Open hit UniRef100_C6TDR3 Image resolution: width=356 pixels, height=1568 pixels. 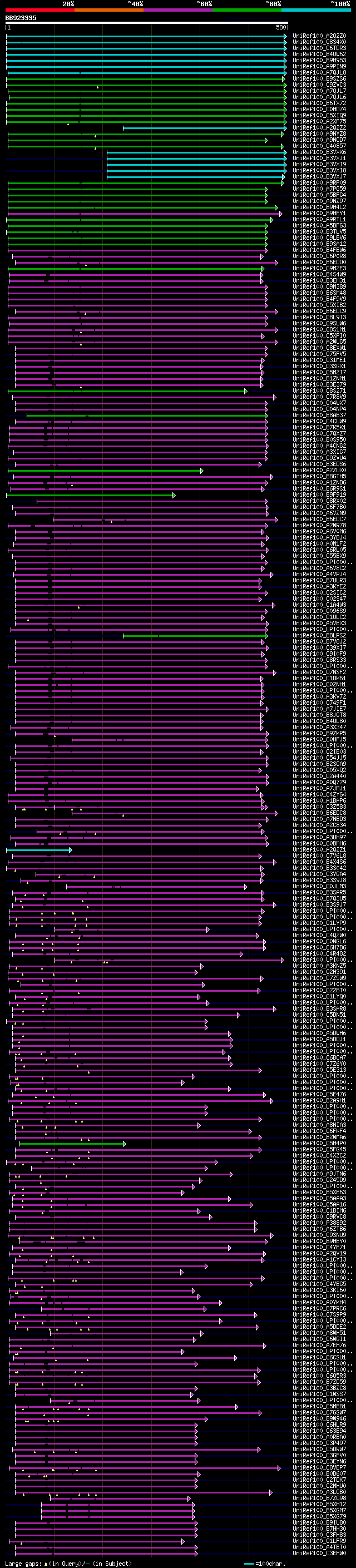pos(319,48)
